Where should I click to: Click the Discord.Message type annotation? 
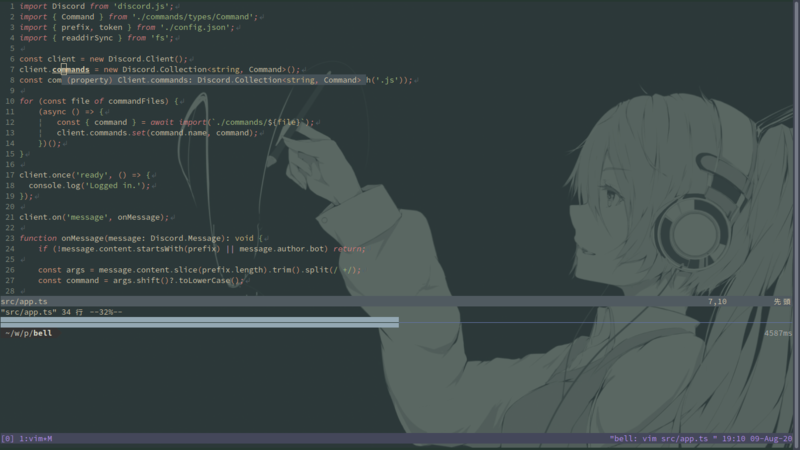click(x=186, y=238)
